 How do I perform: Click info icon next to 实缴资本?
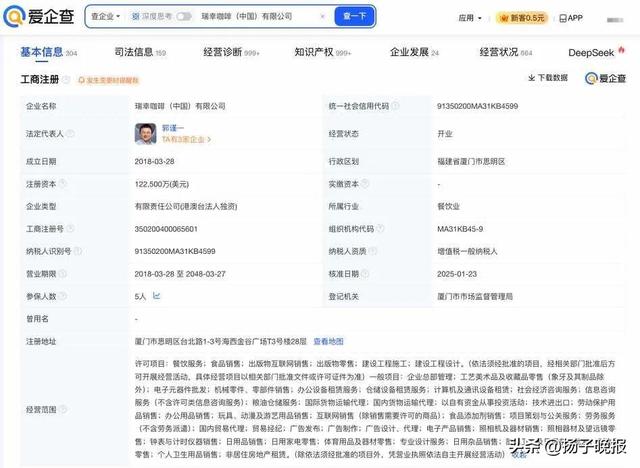pos(365,184)
